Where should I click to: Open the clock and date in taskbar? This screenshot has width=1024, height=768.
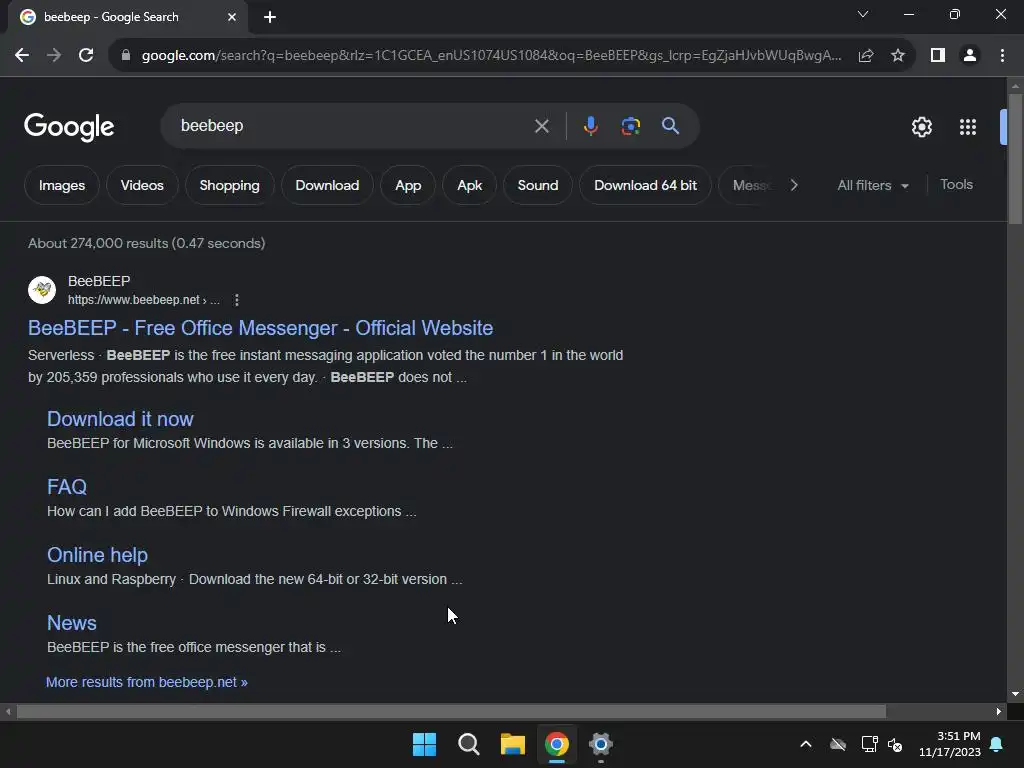click(950, 744)
